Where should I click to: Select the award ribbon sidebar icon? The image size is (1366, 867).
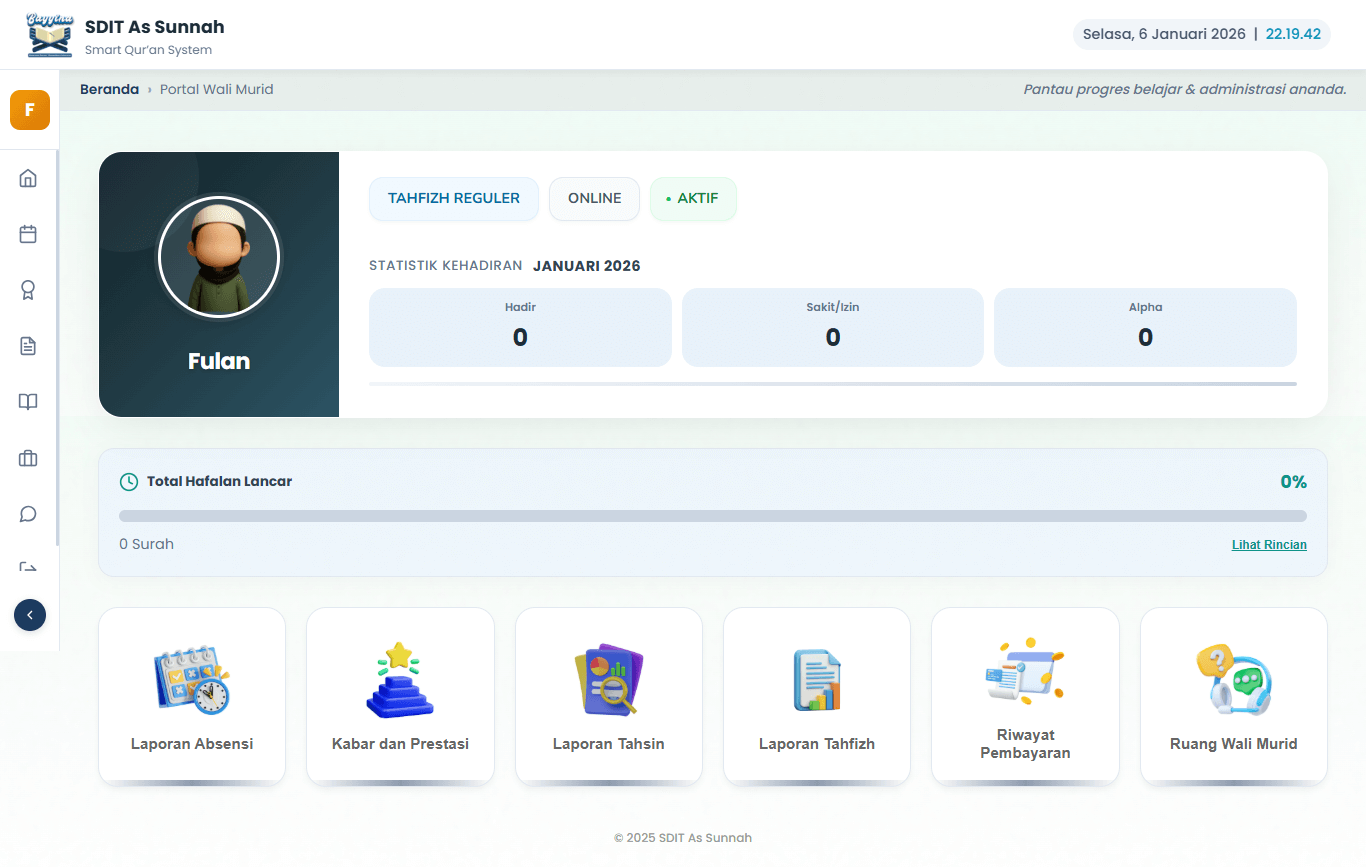28,291
